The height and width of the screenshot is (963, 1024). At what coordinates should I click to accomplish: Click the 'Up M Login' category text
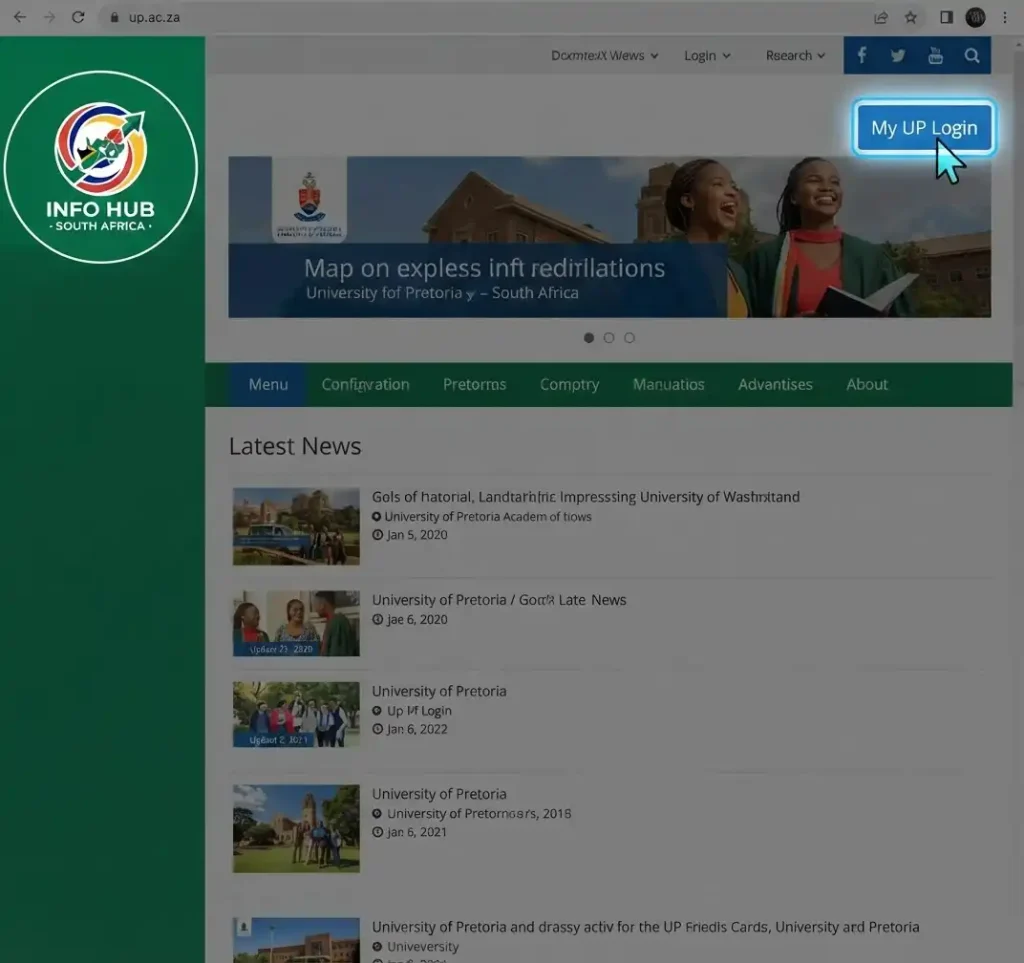coord(419,711)
